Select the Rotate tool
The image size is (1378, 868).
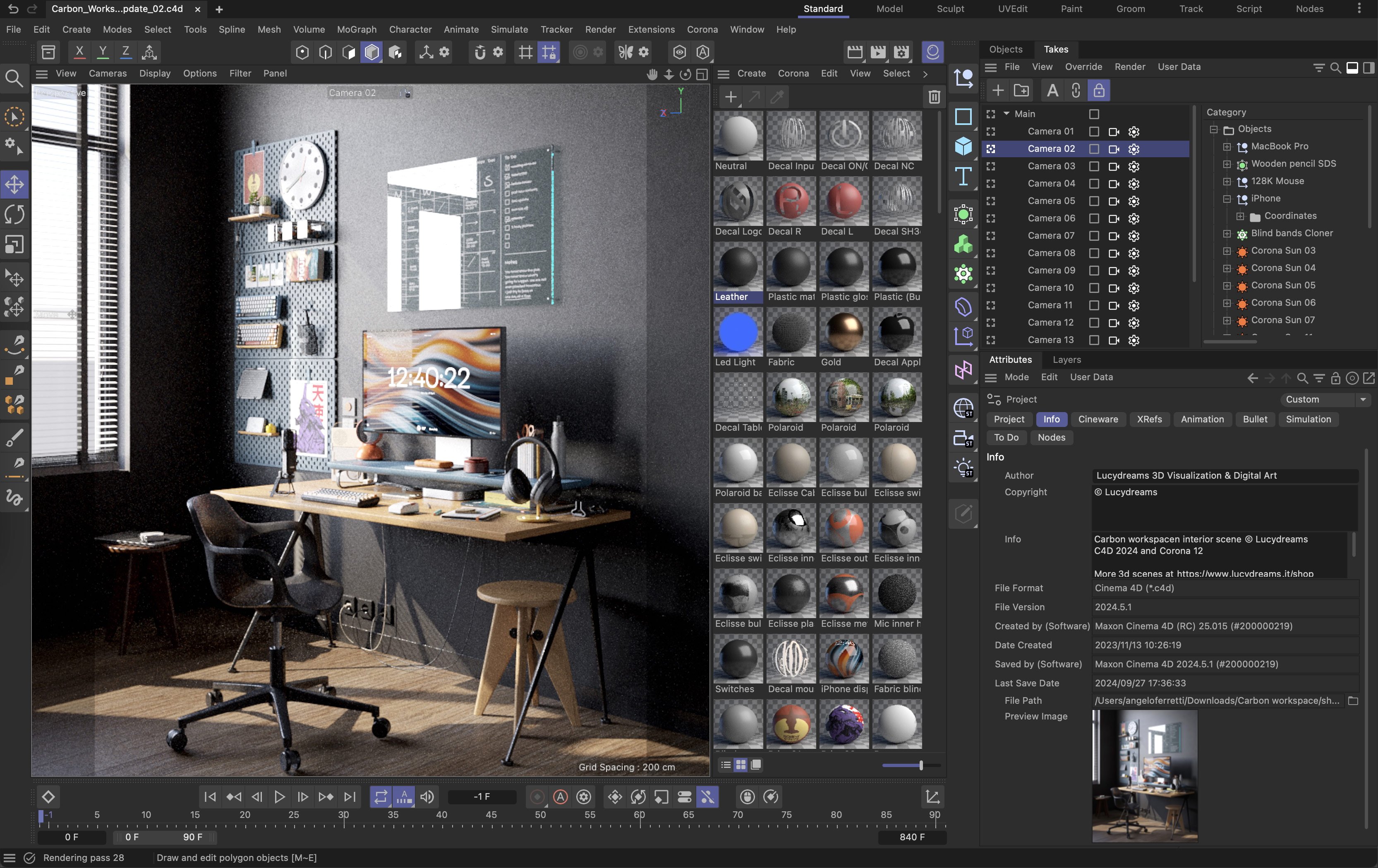click(x=14, y=215)
